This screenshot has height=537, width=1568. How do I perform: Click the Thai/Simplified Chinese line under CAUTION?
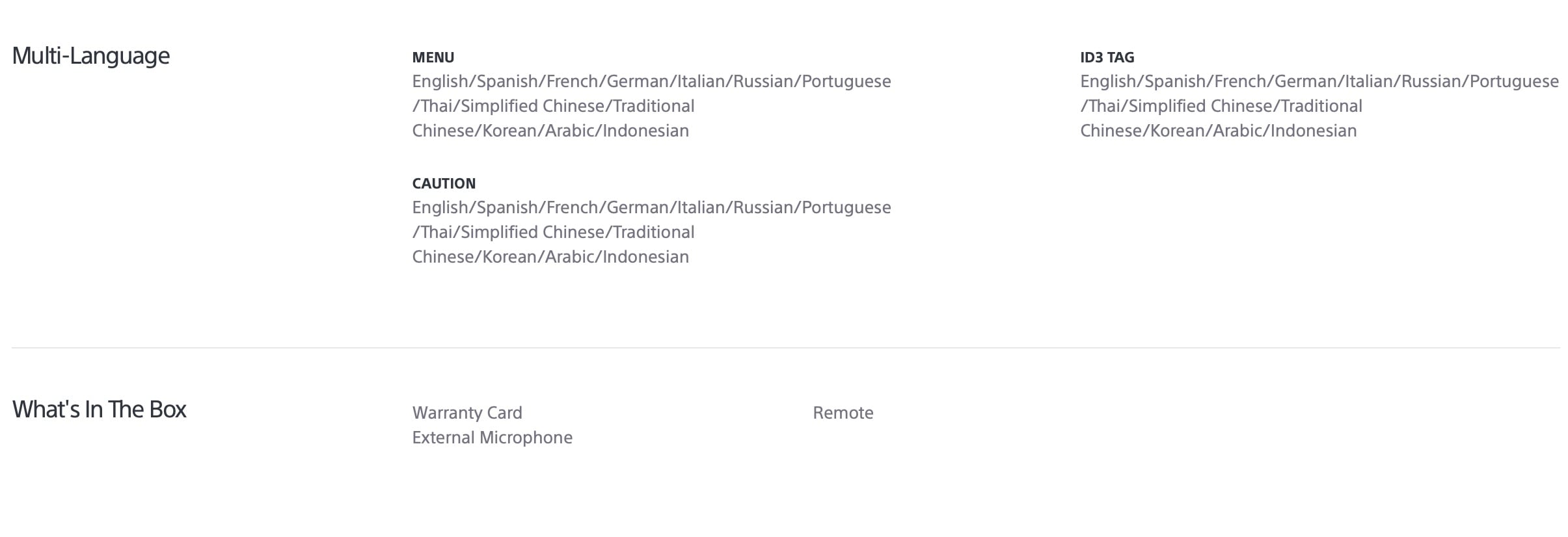pos(553,232)
